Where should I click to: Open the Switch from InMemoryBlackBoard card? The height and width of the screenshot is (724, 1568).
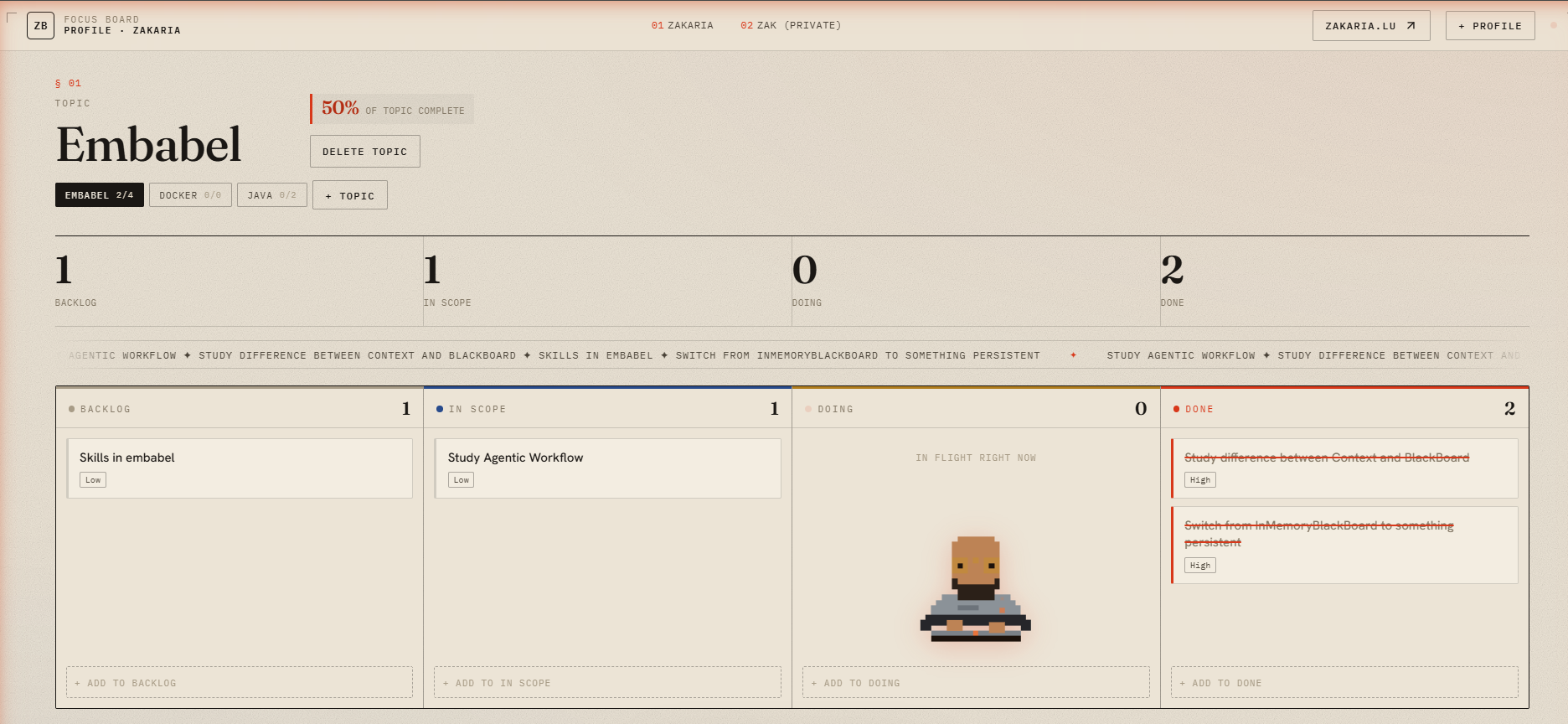1344,545
